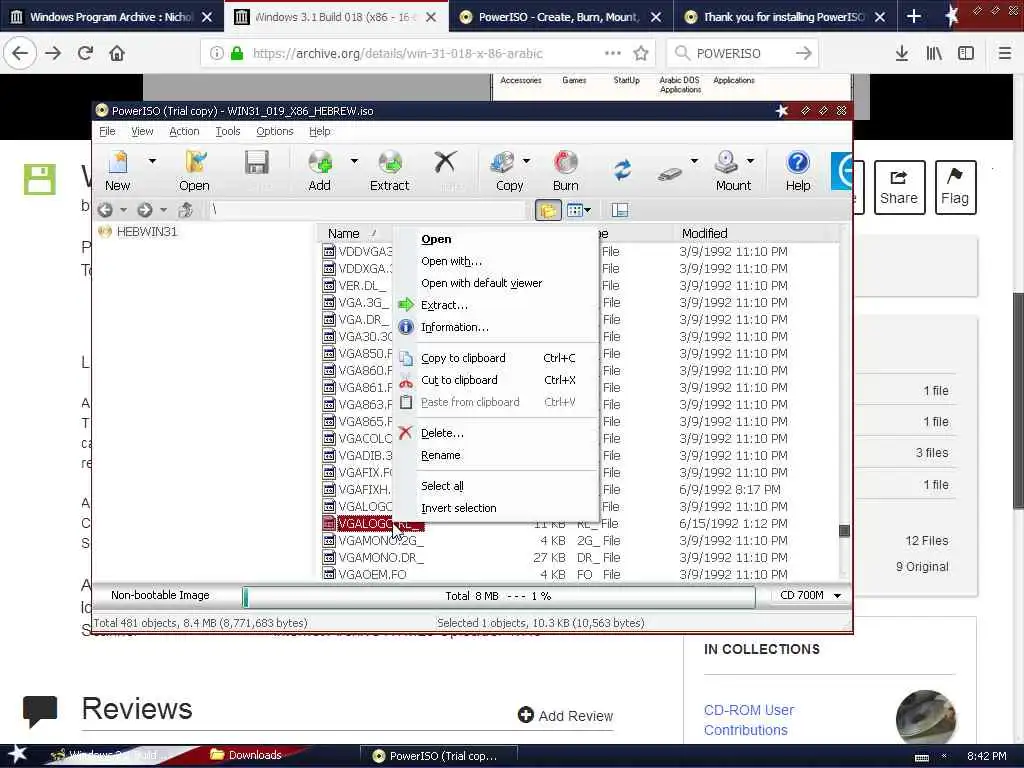
Task: Expand the Mount button dropdown arrow
Action: click(x=750, y=161)
